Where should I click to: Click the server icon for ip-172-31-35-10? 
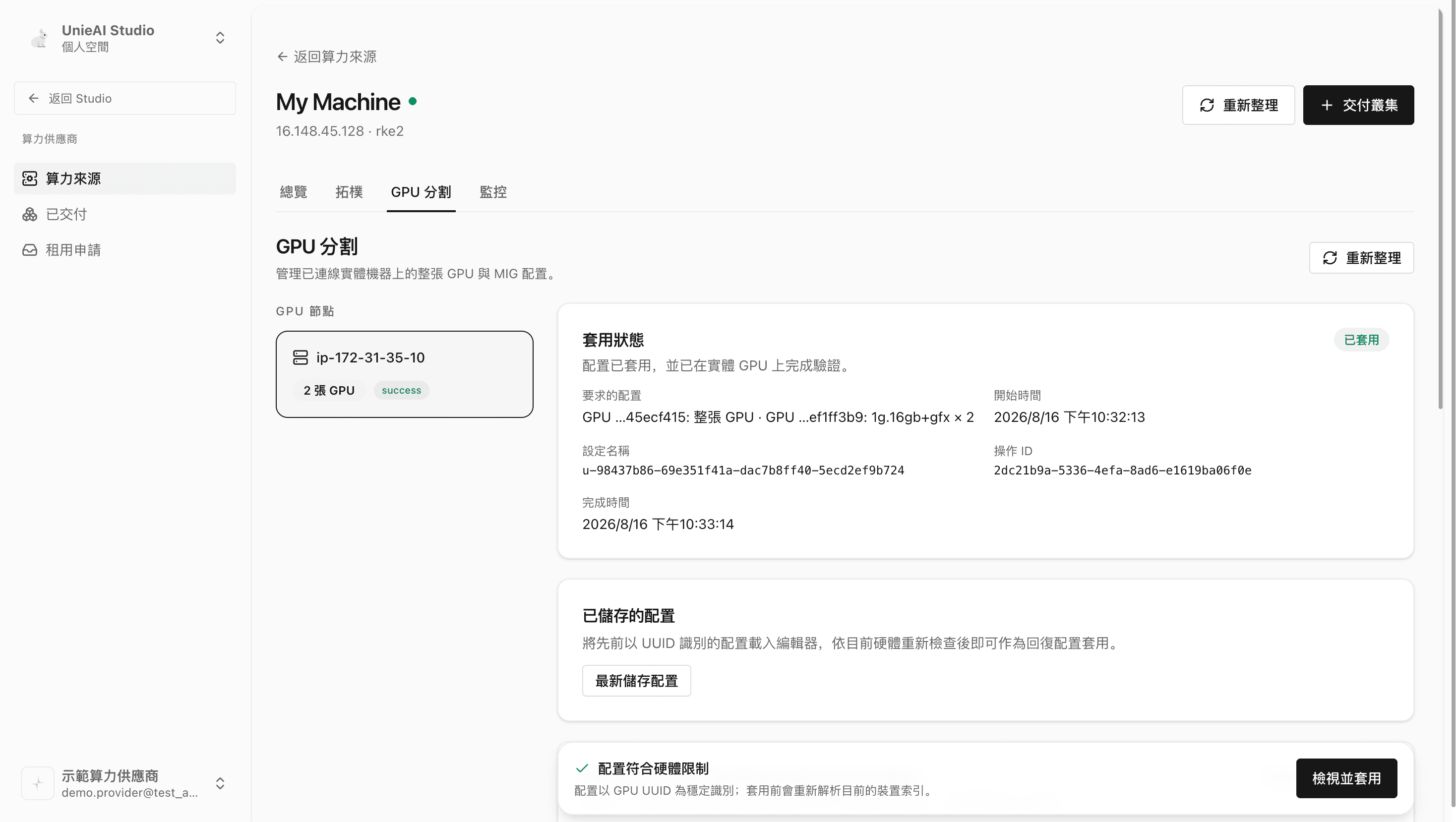(x=301, y=357)
